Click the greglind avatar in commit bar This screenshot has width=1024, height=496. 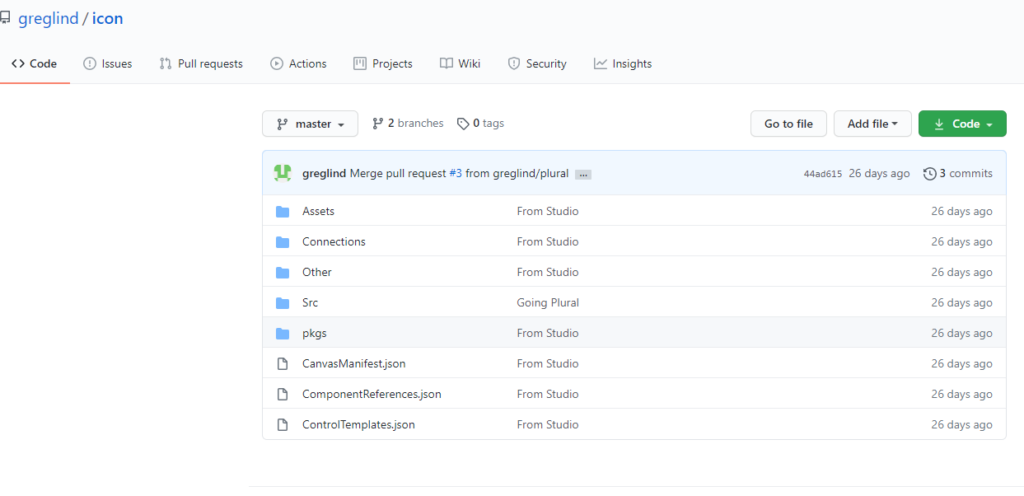click(282, 173)
